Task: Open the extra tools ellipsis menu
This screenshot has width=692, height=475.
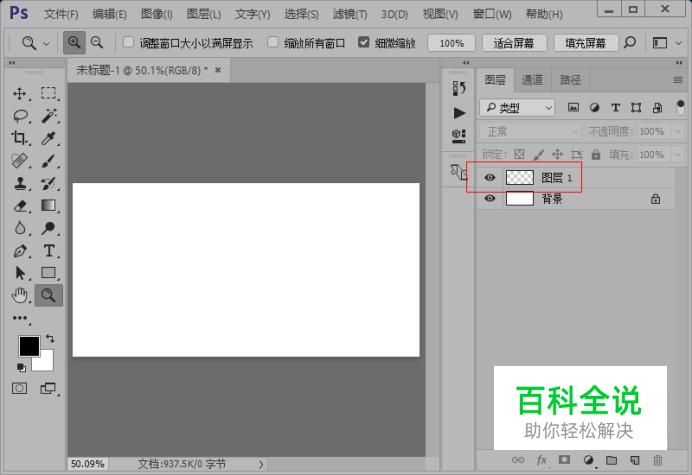Action: click(x=20, y=318)
